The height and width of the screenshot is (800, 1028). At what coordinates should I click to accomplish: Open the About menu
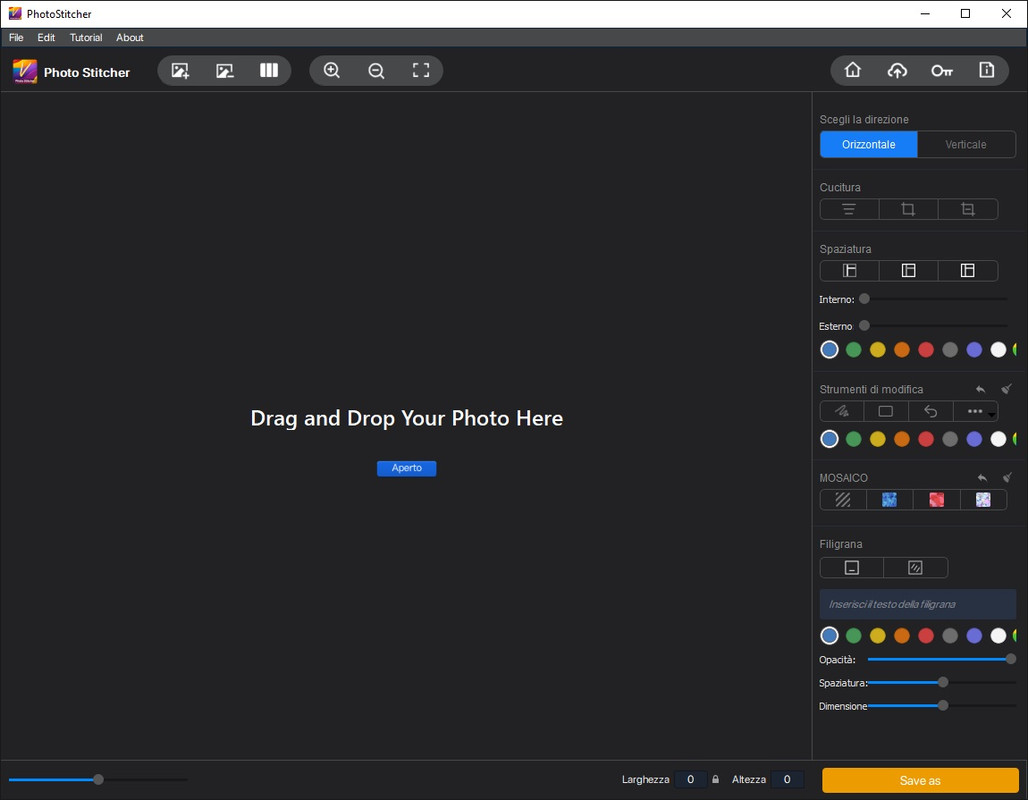[x=130, y=37]
